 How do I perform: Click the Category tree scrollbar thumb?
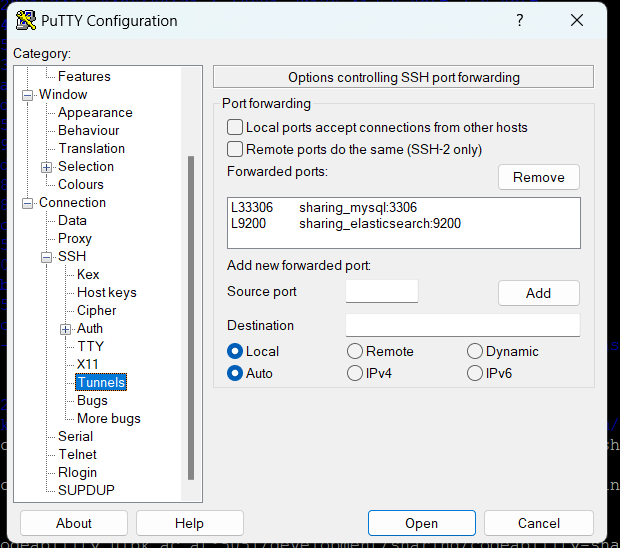pyautogui.click(x=191, y=318)
